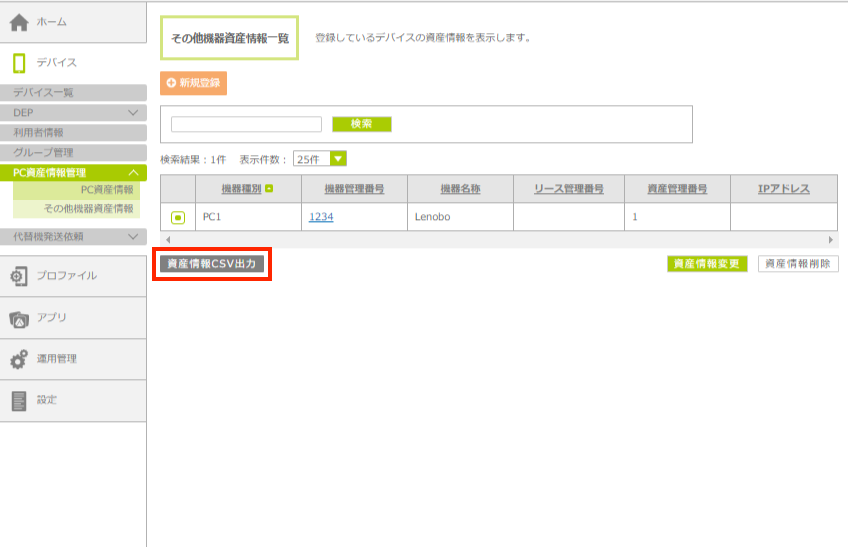Click the table's right scroll arrow
This screenshot has height=547, width=848.
point(831,240)
